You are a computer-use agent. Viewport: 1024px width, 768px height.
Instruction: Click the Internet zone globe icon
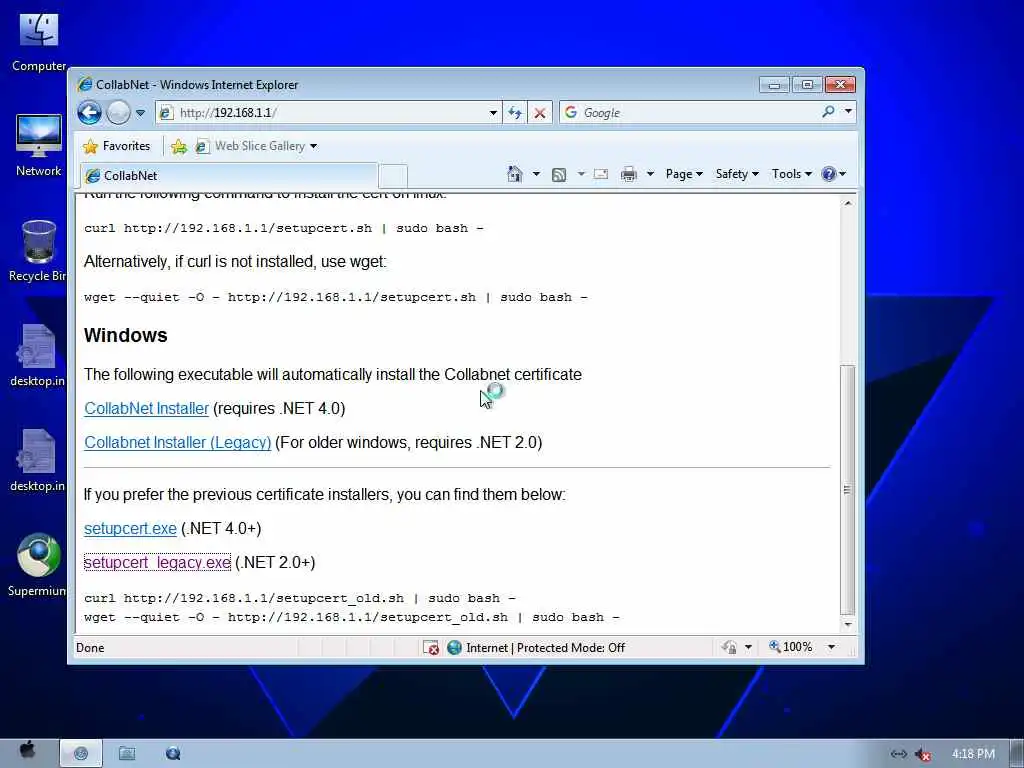(x=455, y=647)
